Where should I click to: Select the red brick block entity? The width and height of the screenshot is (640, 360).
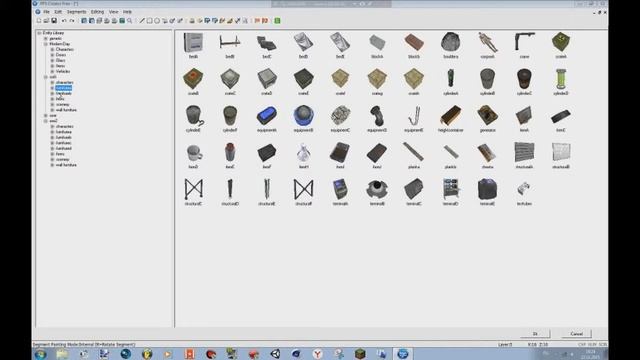coord(414,42)
